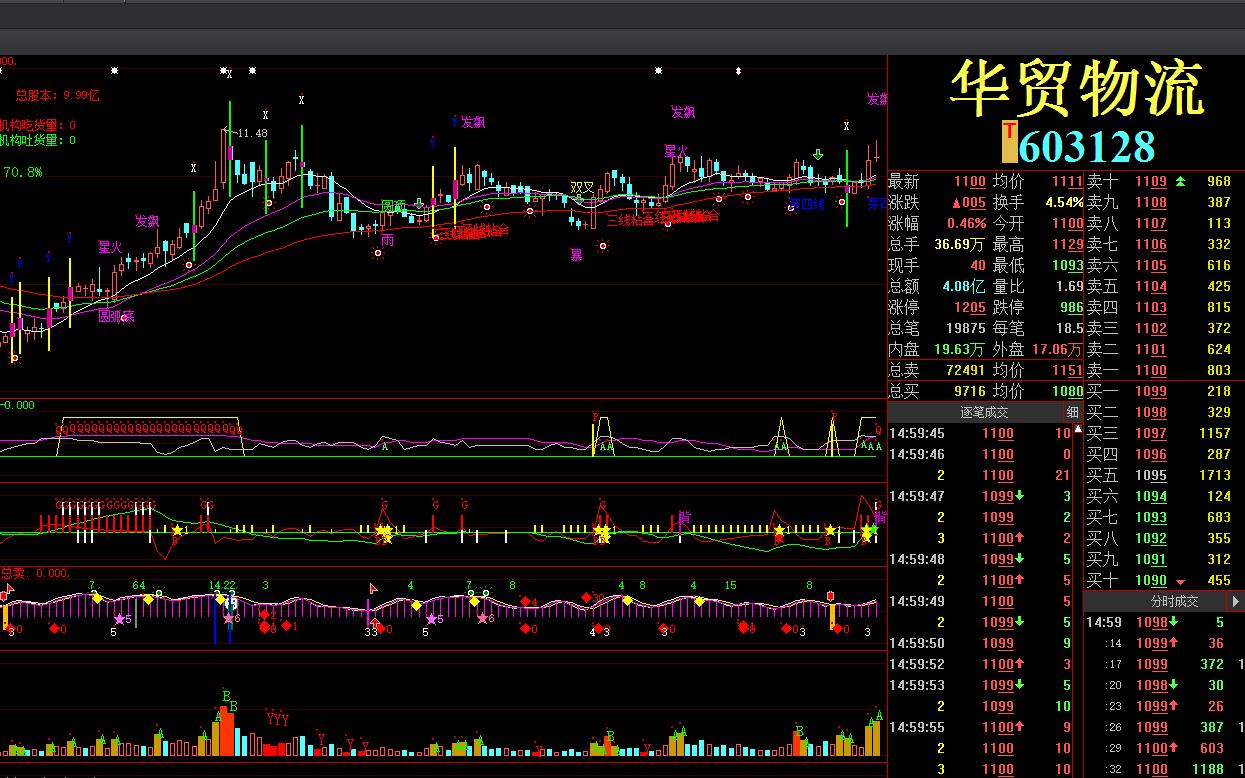Click the 外盘 value 17.06万
This screenshot has height=778, width=1245.
pyautogui.click(x=1056, y=349)
